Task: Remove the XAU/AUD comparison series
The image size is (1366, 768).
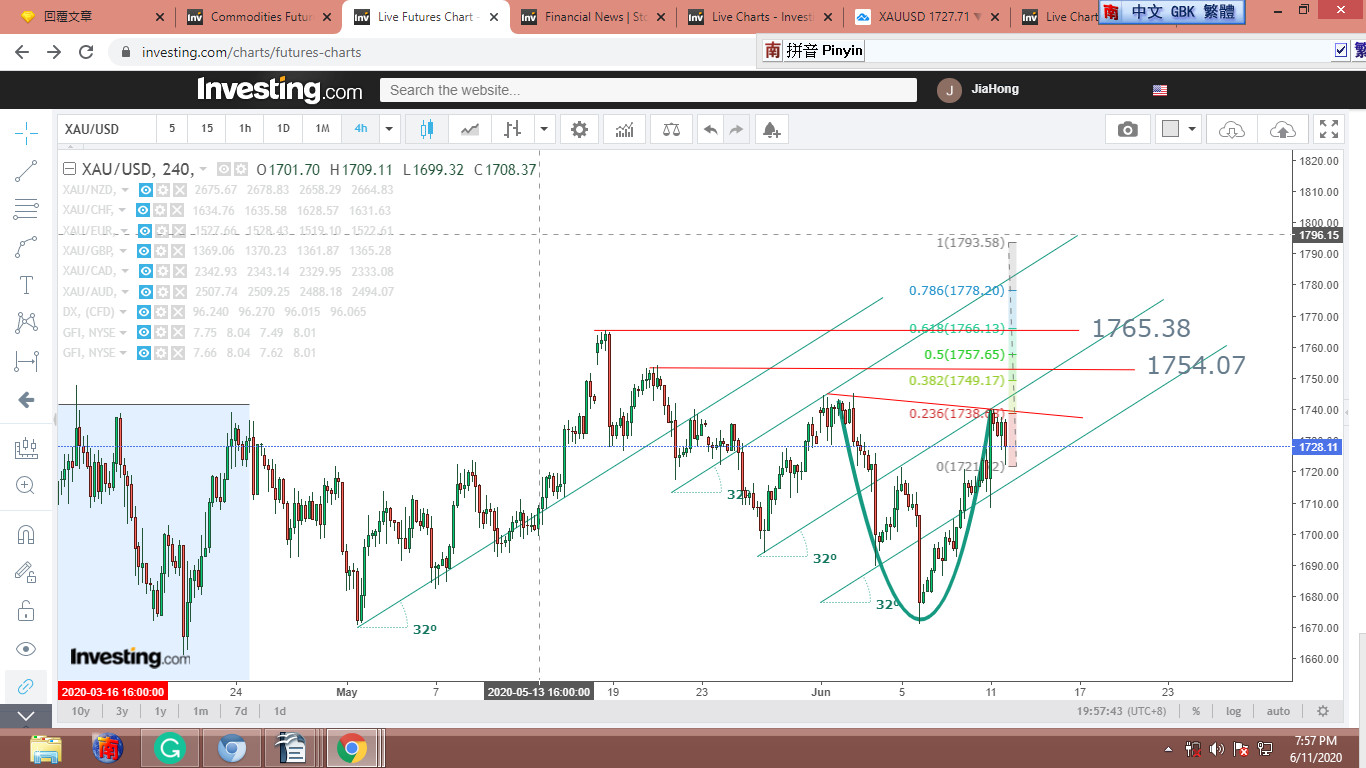Action: 178,292
